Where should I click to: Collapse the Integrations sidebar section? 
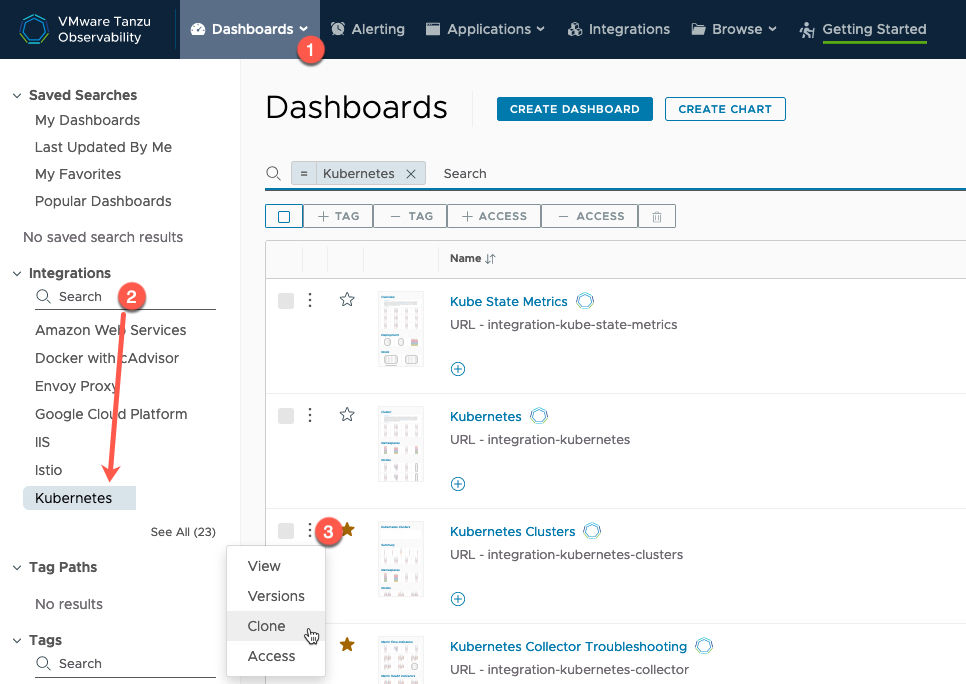click(x=17, y=274)
